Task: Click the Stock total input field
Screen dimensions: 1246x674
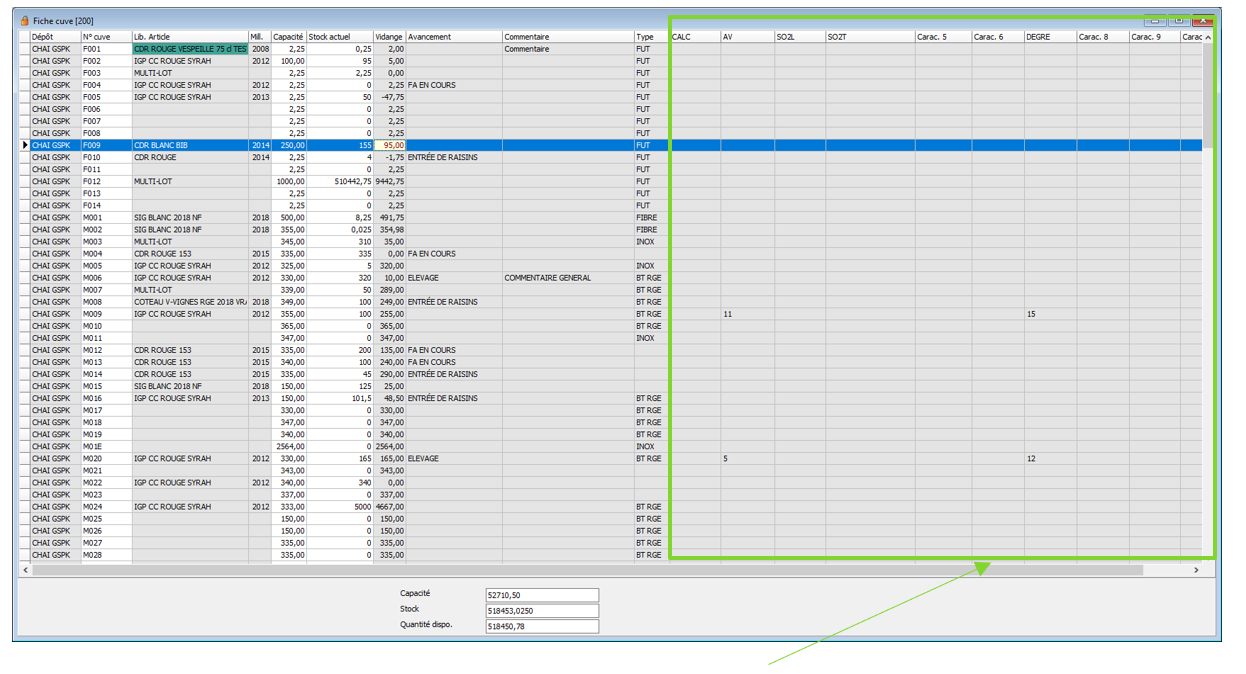Action: click(x=541, y=611)
